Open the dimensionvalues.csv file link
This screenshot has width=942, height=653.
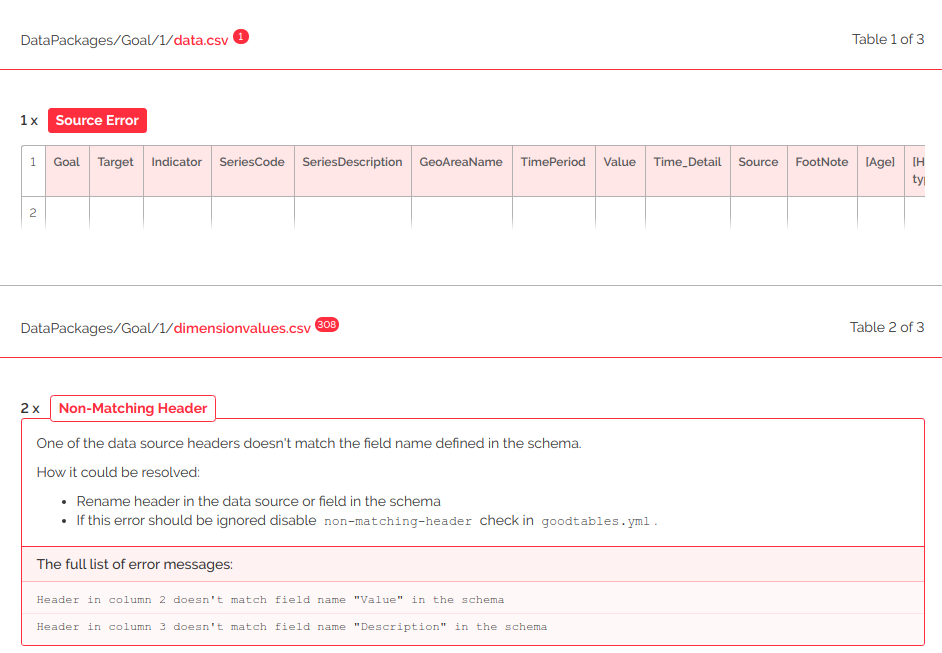point(242,329)
